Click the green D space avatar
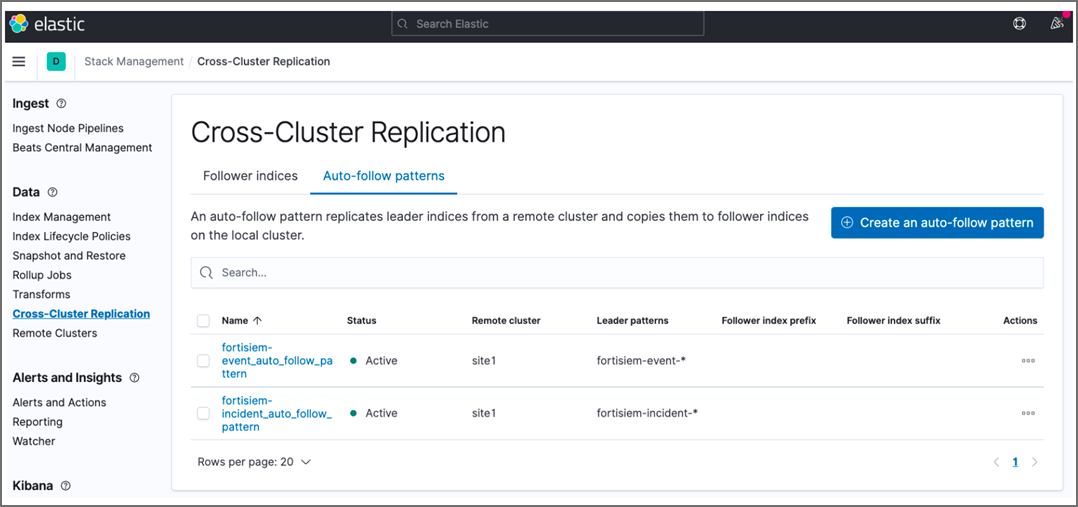This screenshot has height=507, width=1078. coord(56,62)
